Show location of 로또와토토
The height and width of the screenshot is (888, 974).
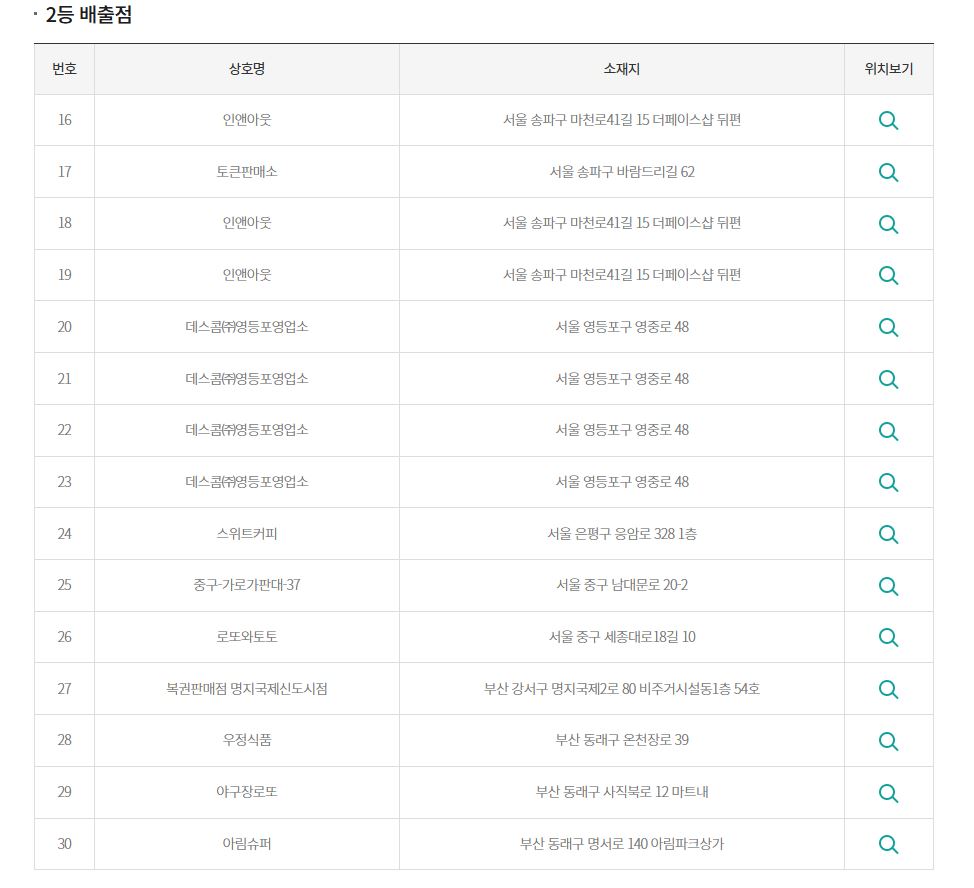(888, 638)
